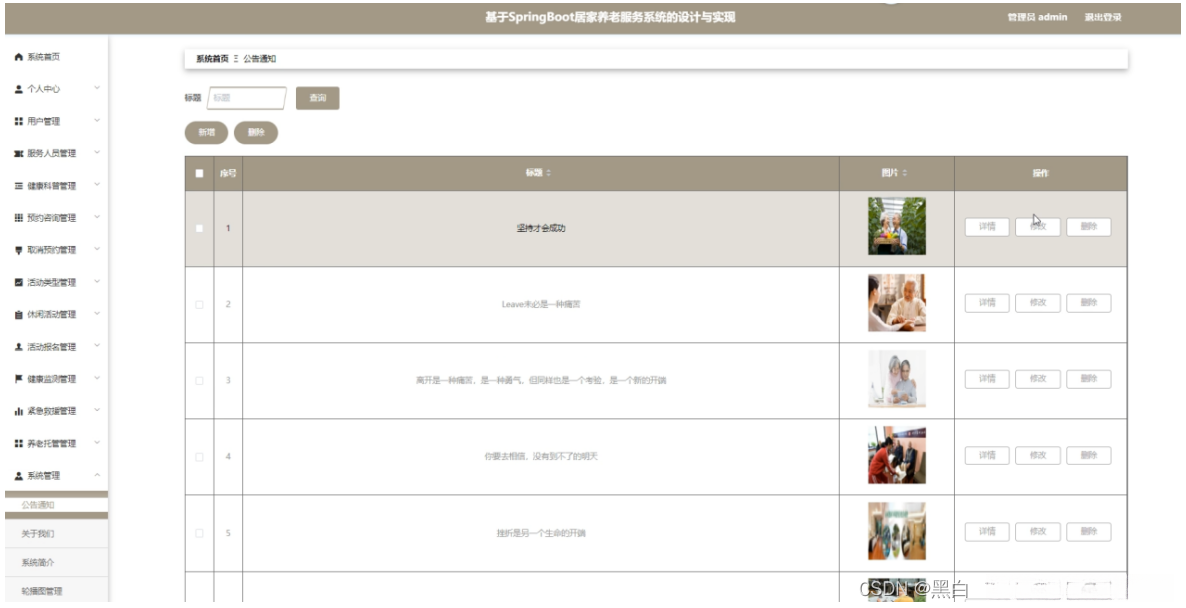Expand the 紧急救援管理 chevron
This screenshot has height=608, width=1186.
tap(97, 411)
